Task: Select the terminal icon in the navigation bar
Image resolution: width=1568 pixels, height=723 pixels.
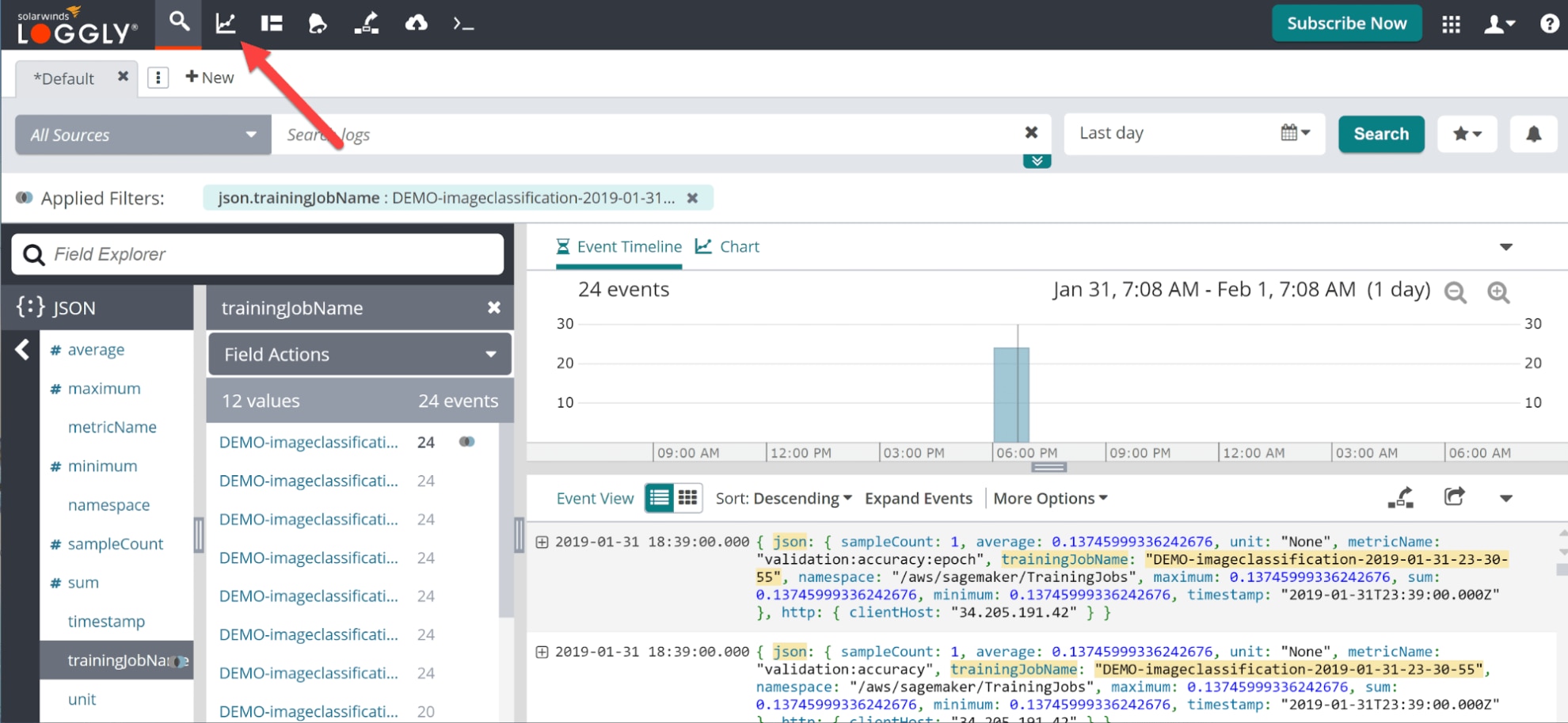Action: point(463,24)
